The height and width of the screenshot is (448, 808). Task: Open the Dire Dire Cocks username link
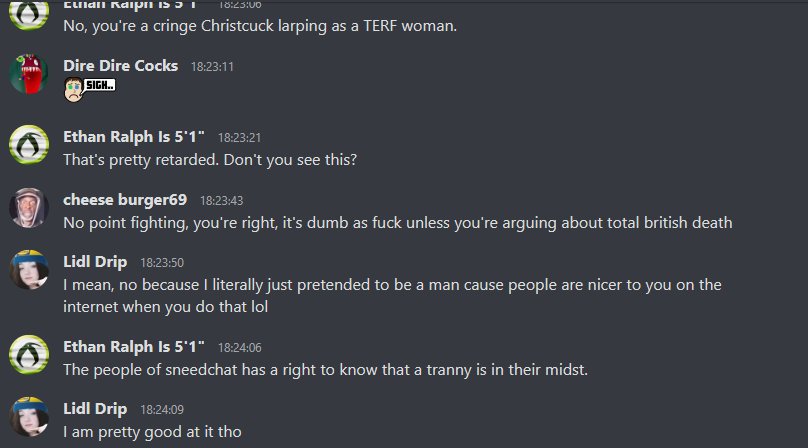(120, 66)
